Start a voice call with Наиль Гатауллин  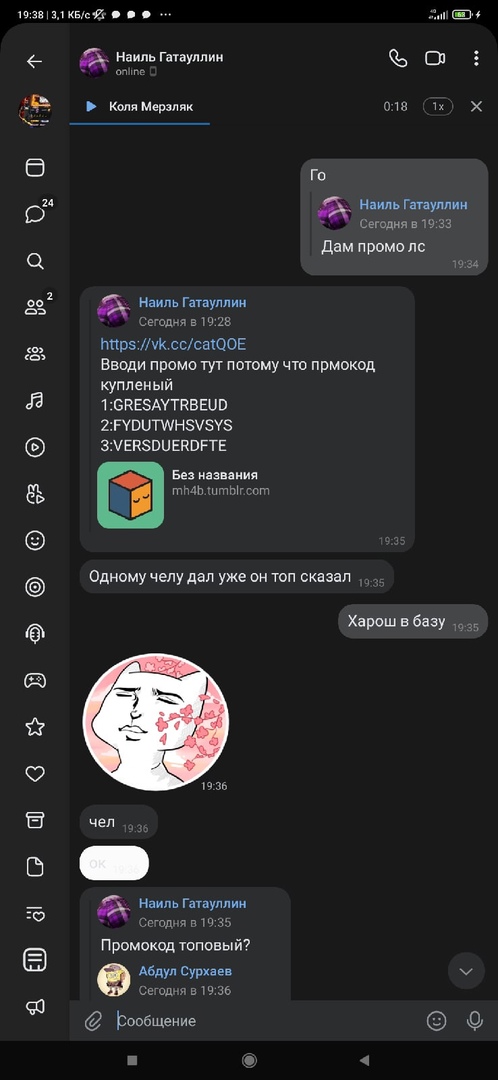[398, 59]
